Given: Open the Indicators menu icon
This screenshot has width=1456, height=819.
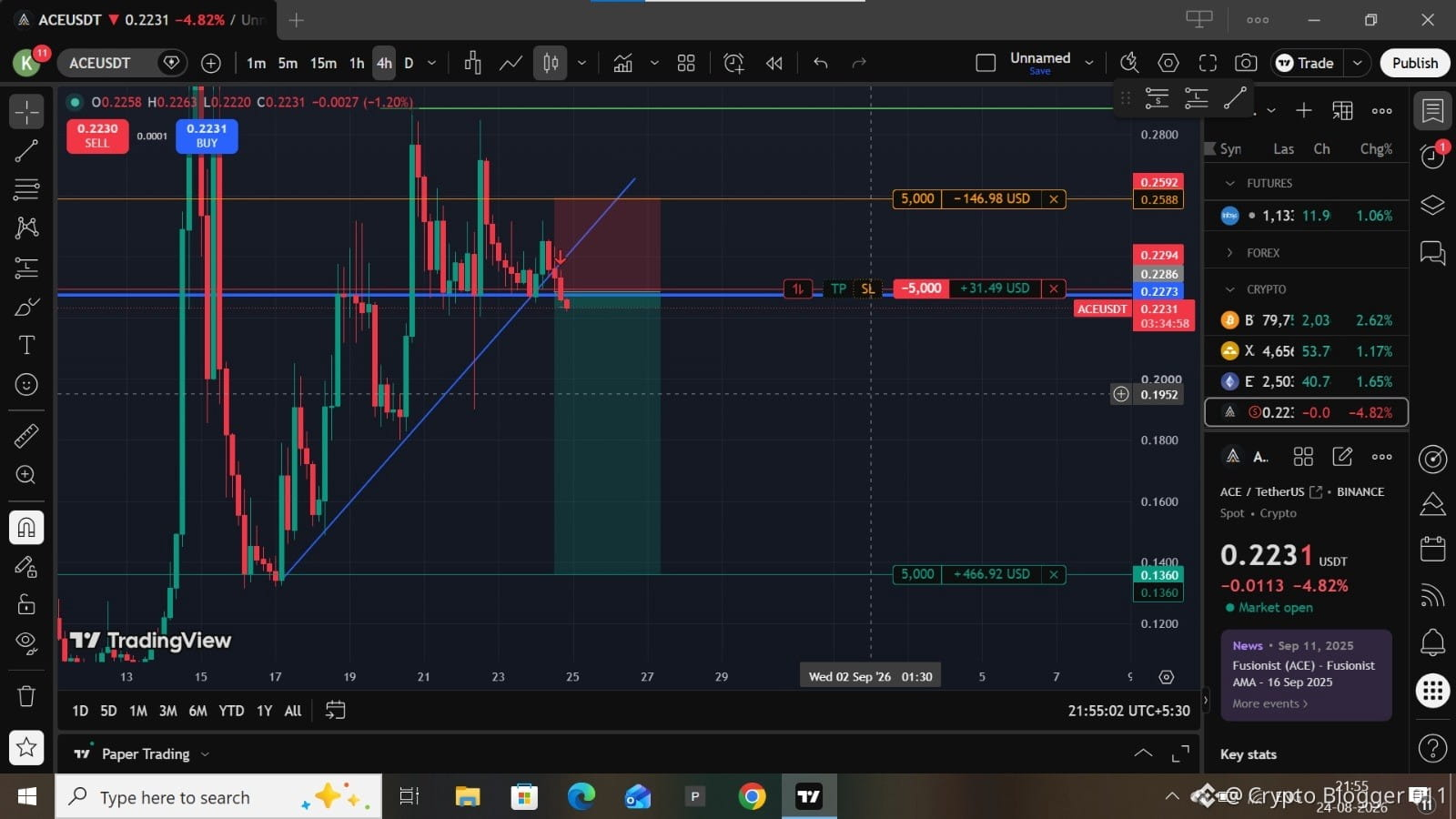Looking at the screenshot, I should point(622,63).
